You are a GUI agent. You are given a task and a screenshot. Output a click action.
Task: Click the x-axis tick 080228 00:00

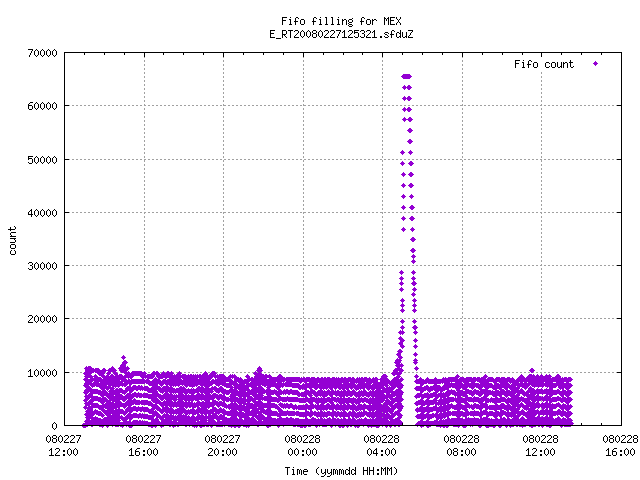[302, 446]
